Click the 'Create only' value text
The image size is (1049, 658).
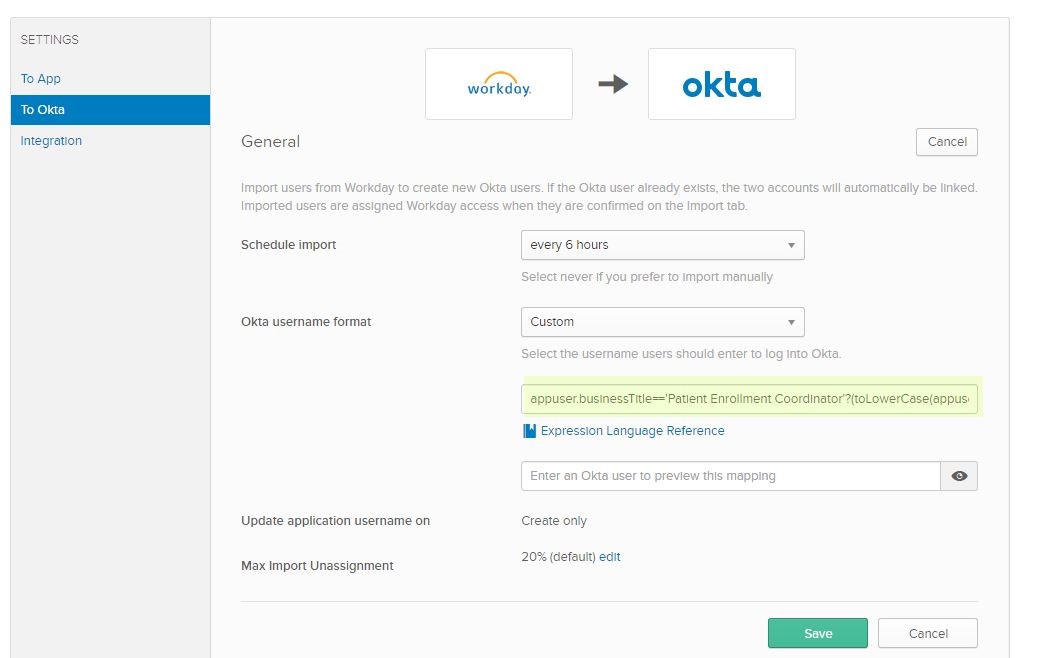554,521
